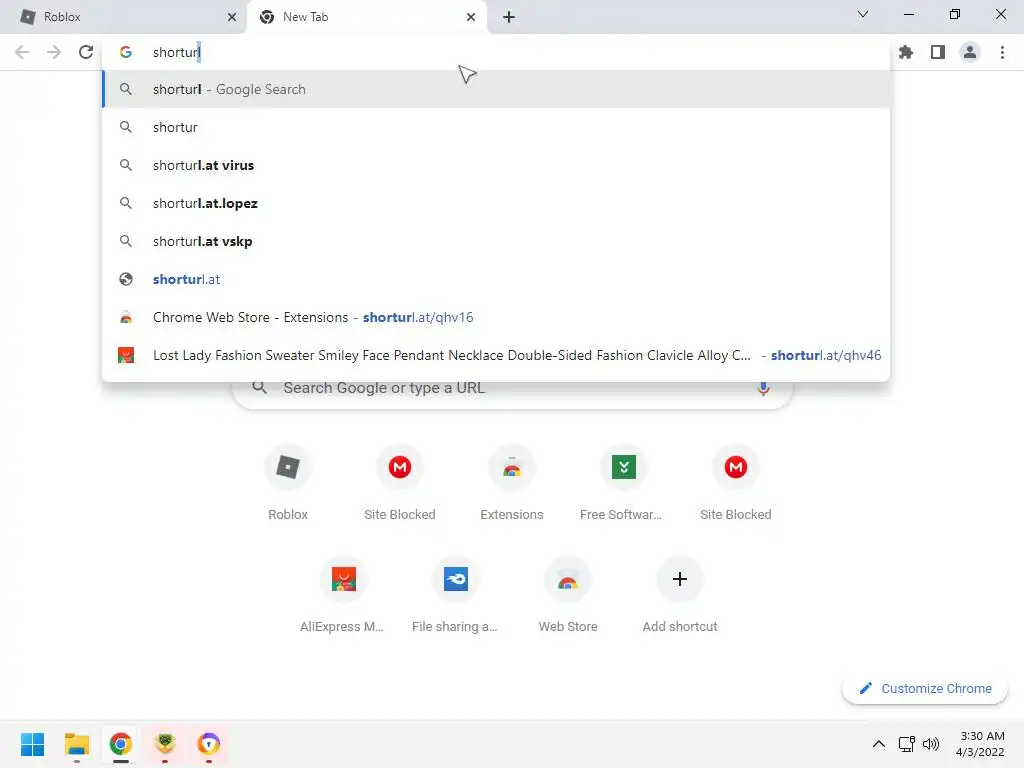
Task: Open the shorturl.at site suggestion
Action: 496,280
